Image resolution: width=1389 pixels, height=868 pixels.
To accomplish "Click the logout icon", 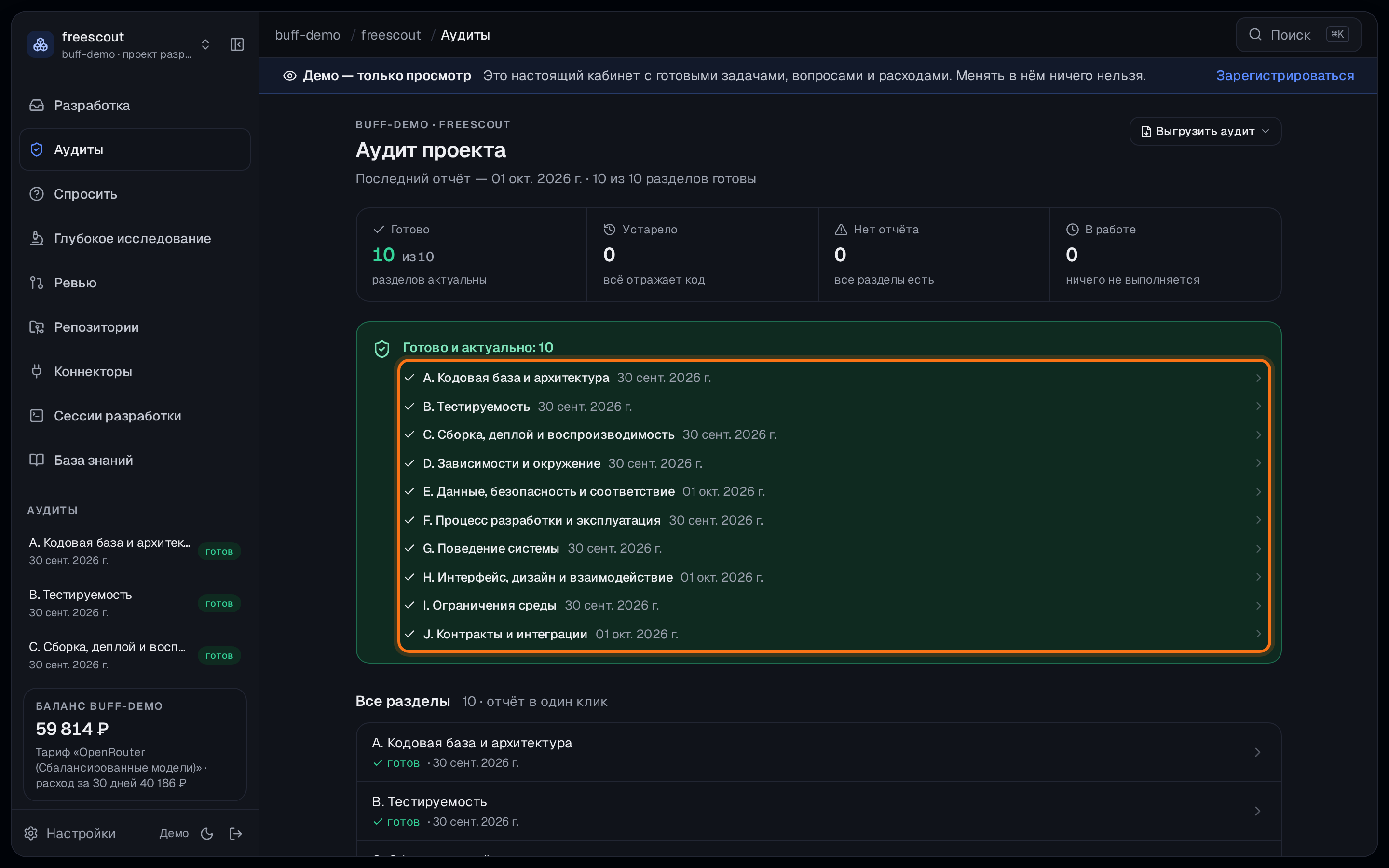I will click(x=236, y=834).
